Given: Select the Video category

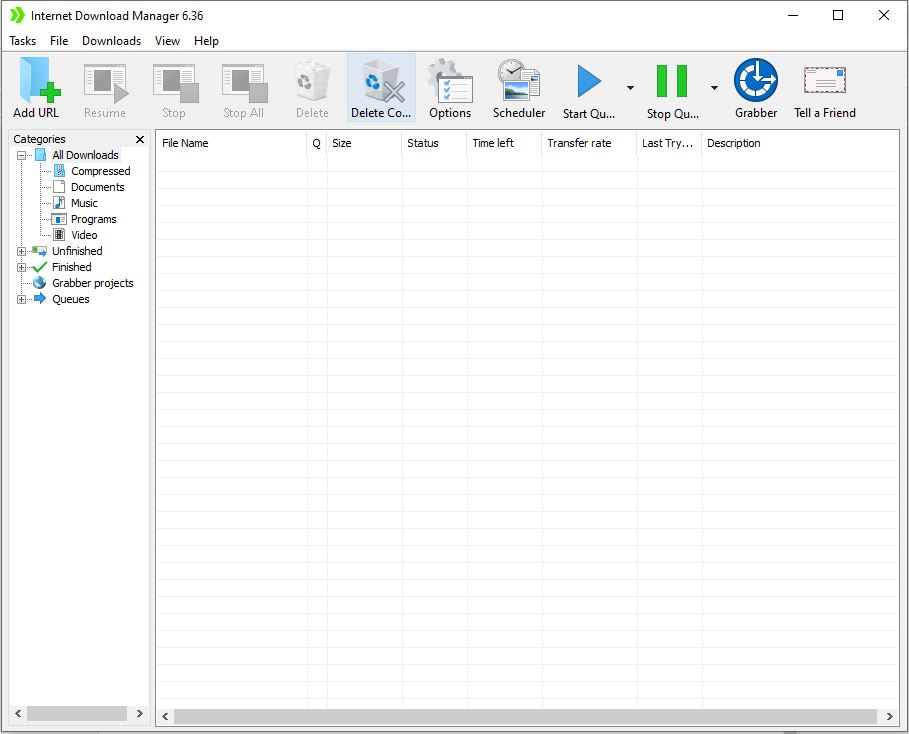Looking at the screenshot, I should [84, 235].
